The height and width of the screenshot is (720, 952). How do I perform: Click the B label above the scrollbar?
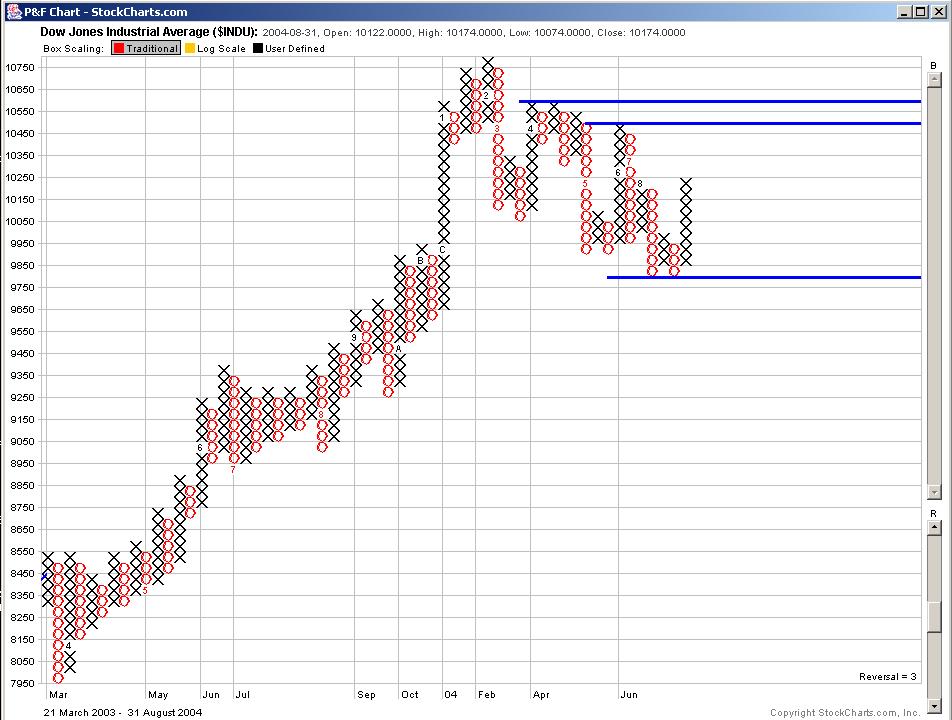click(x=933, y=66)
